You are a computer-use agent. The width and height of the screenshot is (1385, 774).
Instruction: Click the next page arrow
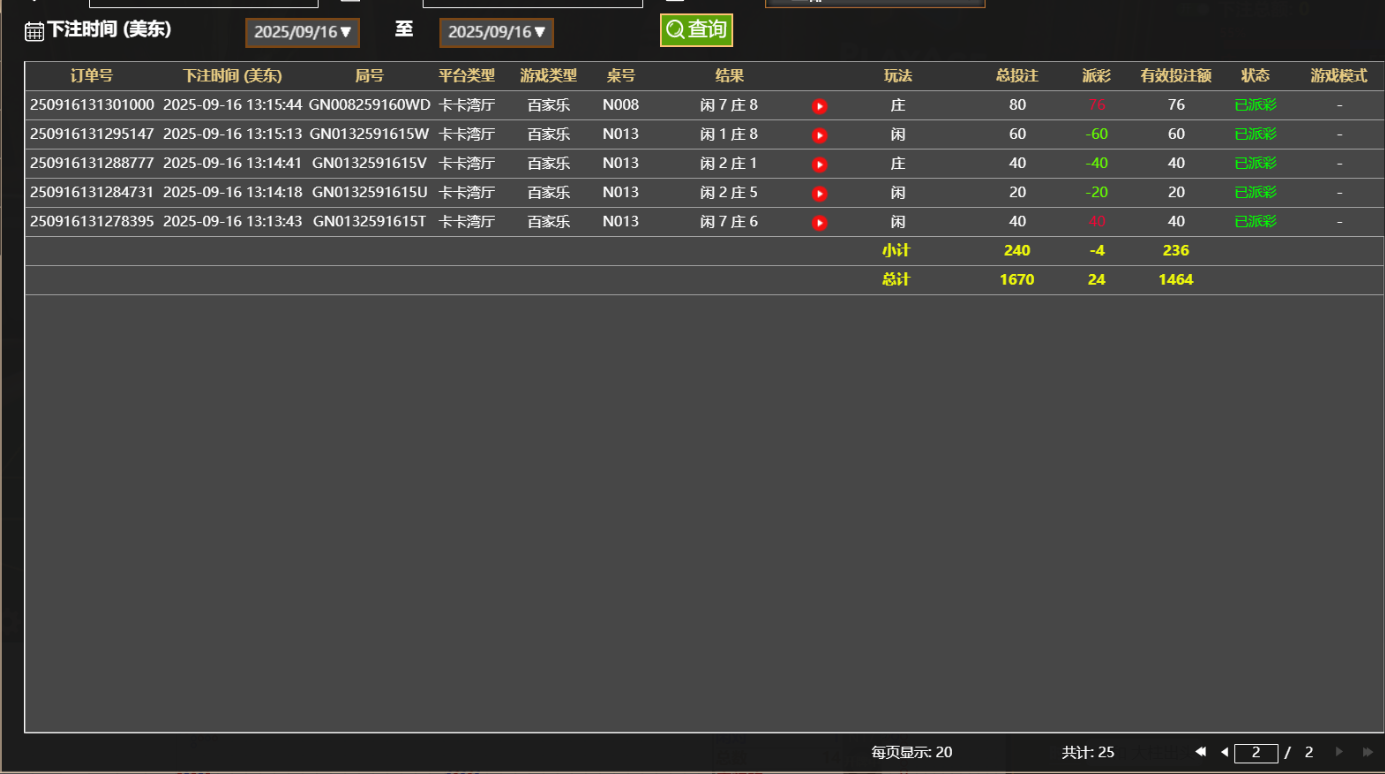pyautogui.click(x=1339, y=752)
